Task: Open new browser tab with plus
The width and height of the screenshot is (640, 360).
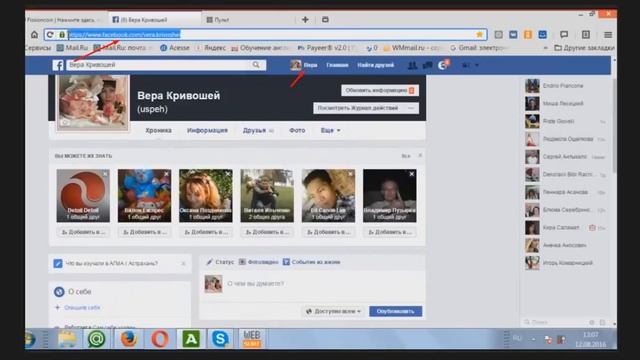Action: 305,20
